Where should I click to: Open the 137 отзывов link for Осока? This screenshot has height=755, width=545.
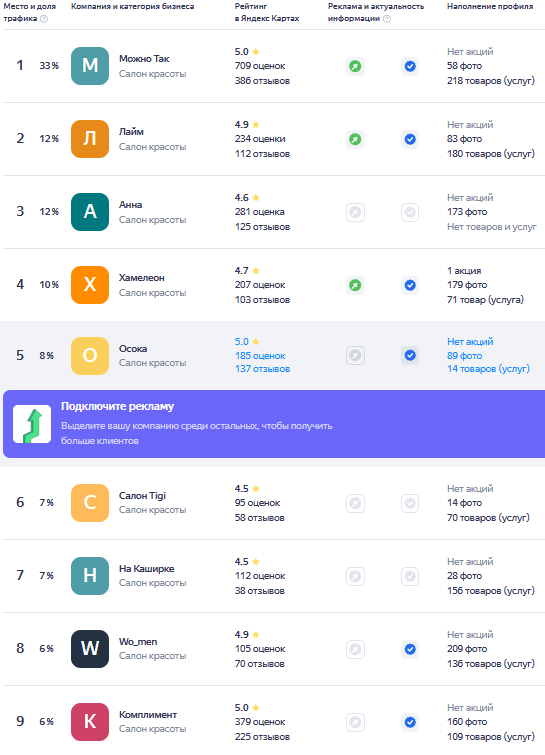(262, 369)
